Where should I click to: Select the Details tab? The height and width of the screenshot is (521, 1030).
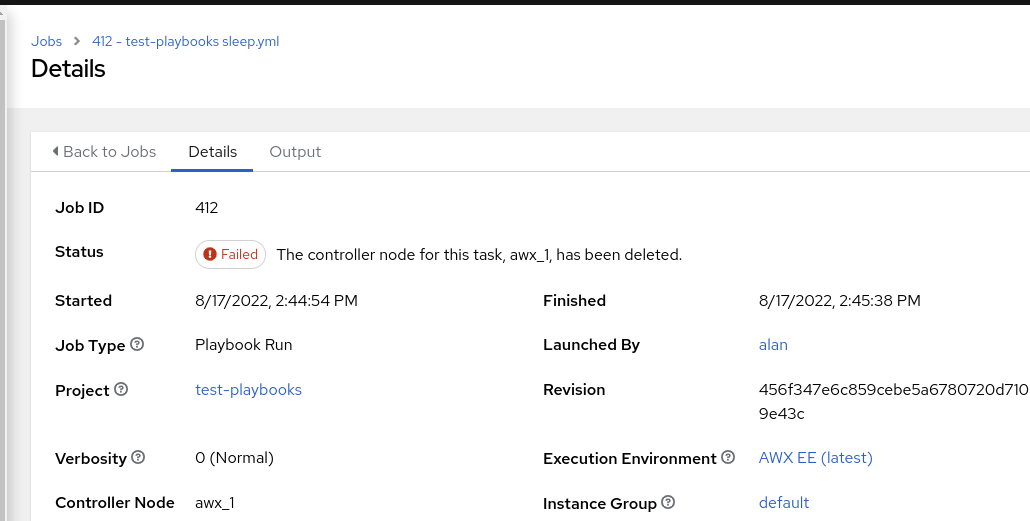[x=212, y=152]
